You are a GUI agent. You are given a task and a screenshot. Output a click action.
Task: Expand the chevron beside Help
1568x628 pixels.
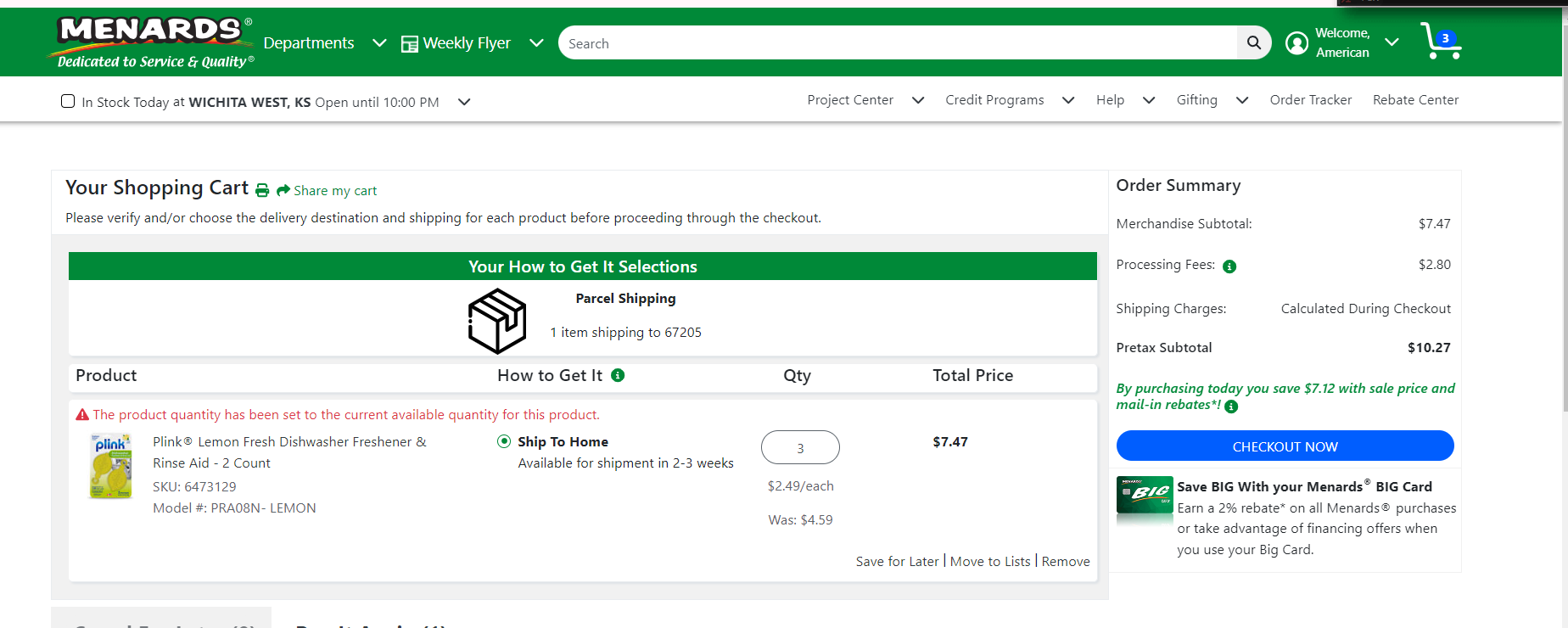coord(1149,100)
